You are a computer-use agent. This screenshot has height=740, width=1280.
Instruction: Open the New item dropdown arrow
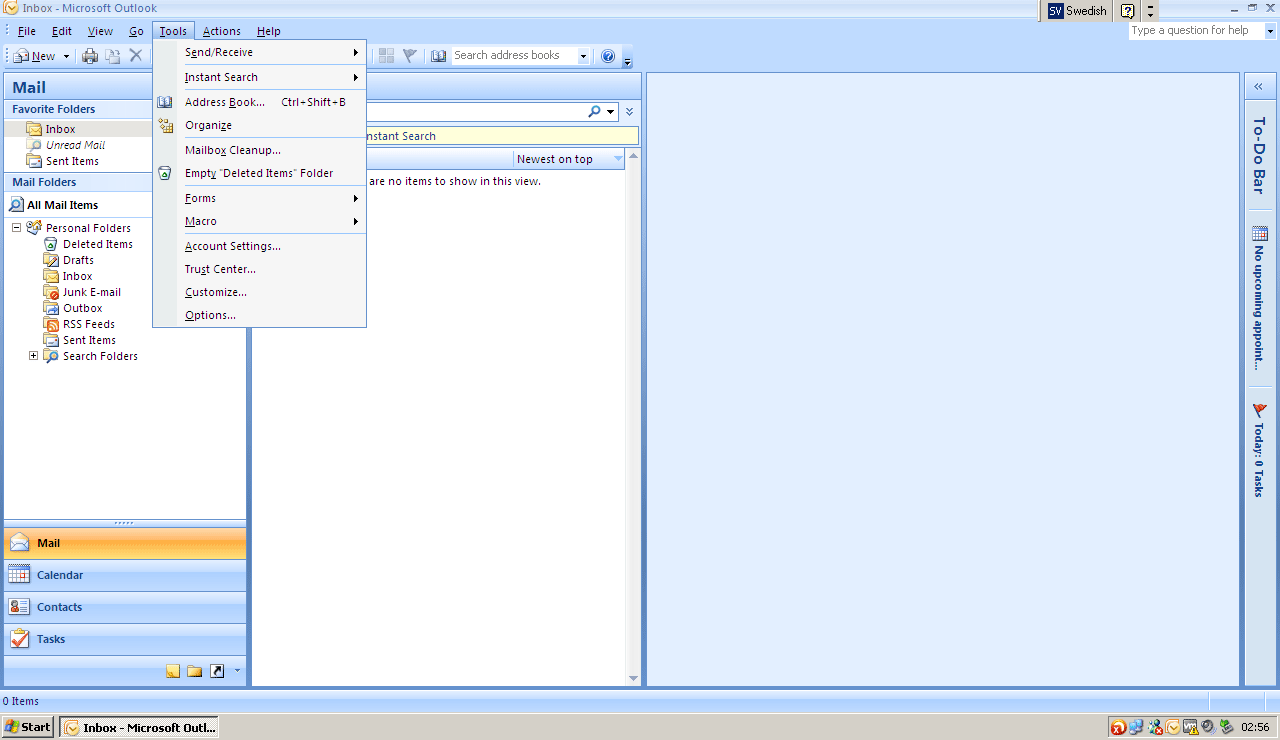coord(66,56)
